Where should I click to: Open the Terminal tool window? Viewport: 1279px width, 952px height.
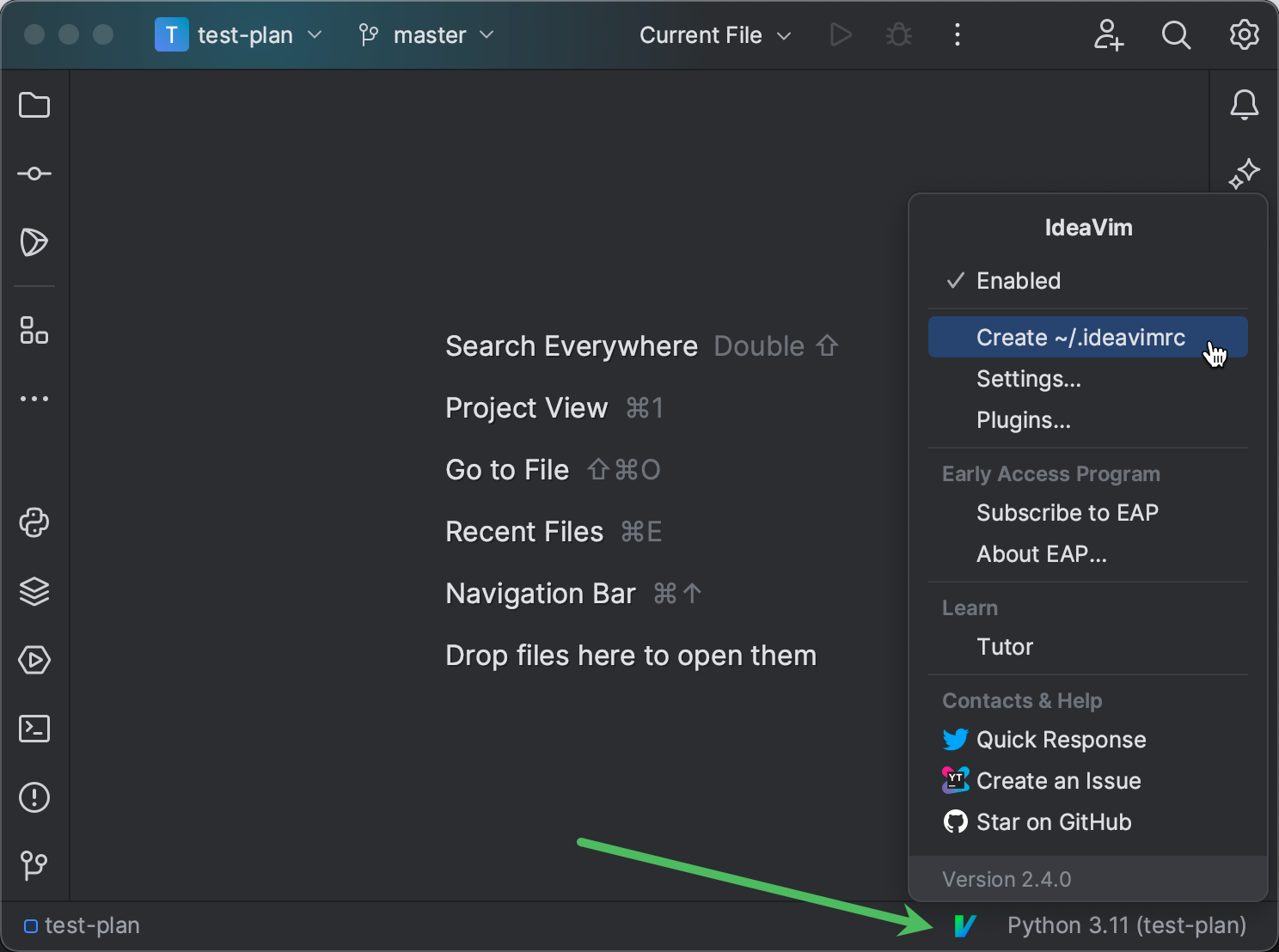coord(34,729)
